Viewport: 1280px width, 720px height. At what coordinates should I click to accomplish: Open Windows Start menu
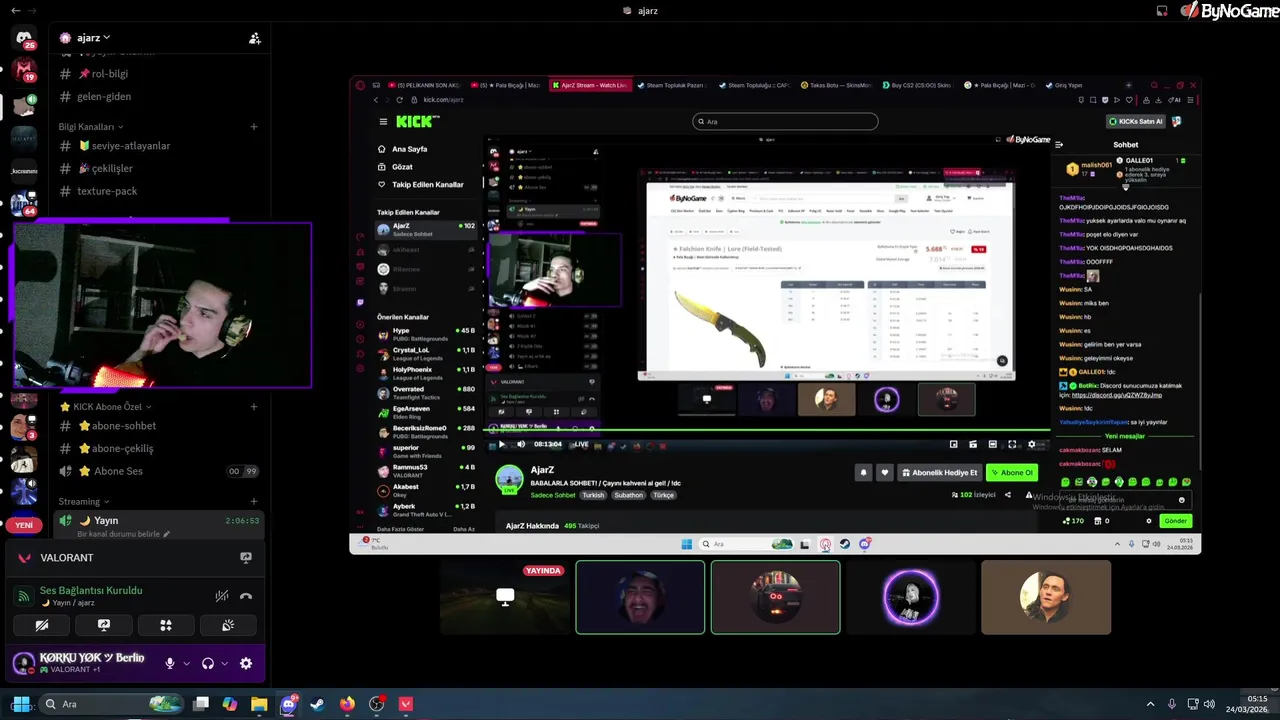(20, 704)
